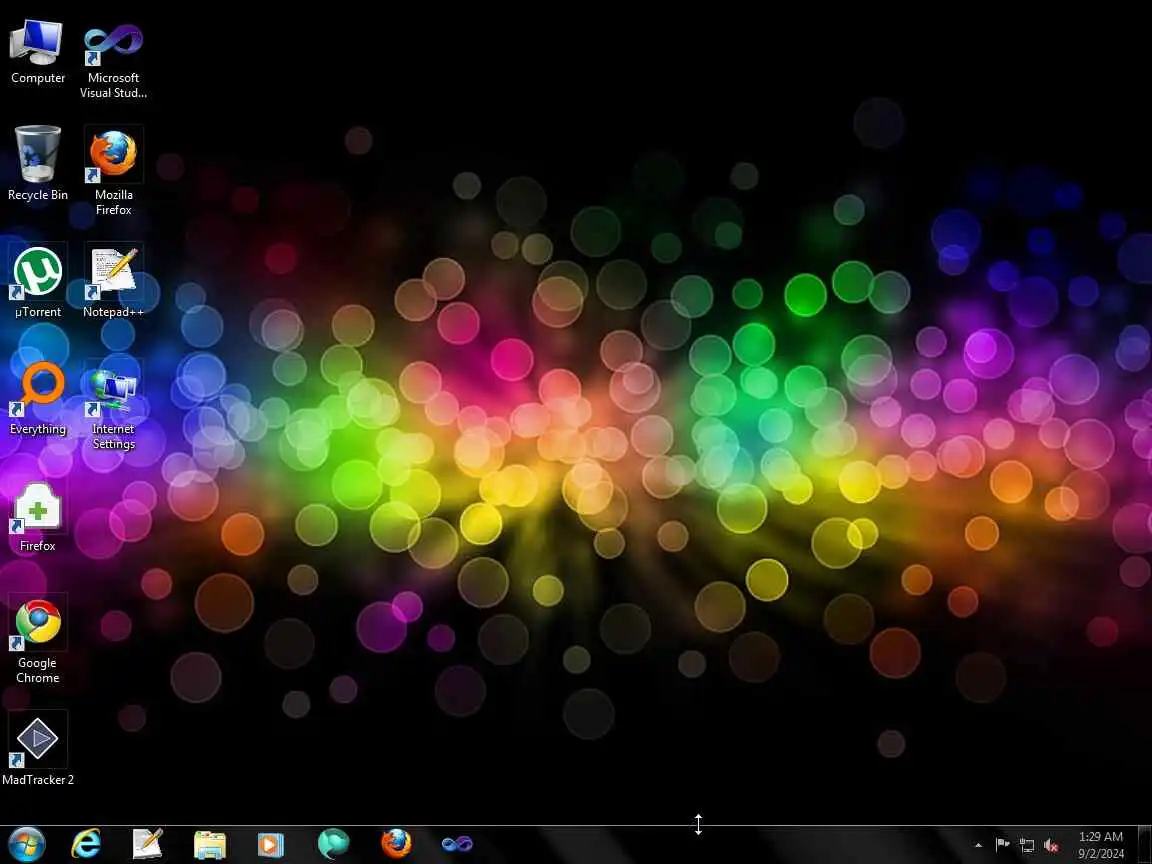Launch Windows Media Player from the taskbar
This screenshot has width=1152, height=864.
click(x=271, y=844)
